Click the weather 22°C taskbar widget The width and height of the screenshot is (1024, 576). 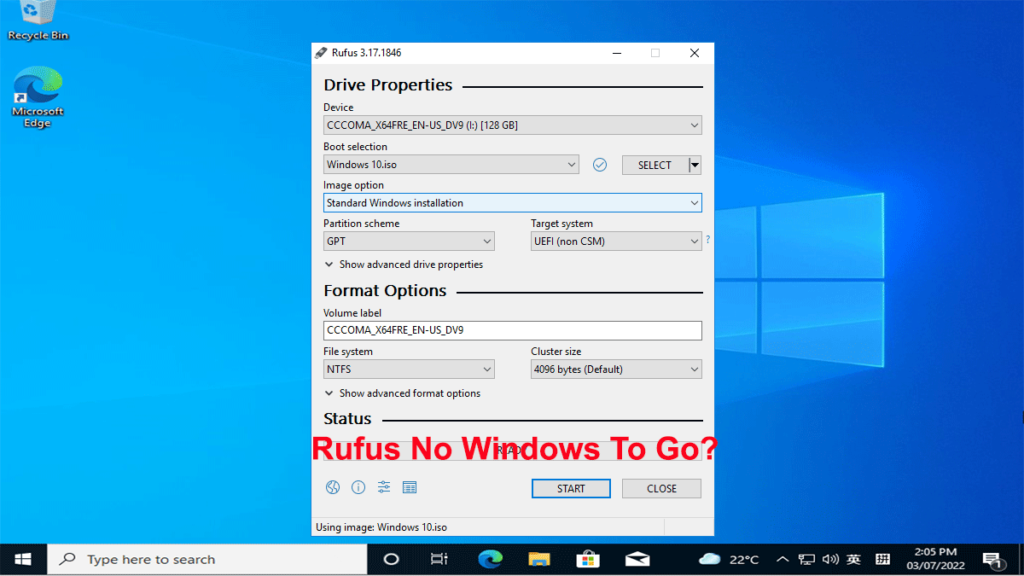pyautogui.click(x=729, y=560)
